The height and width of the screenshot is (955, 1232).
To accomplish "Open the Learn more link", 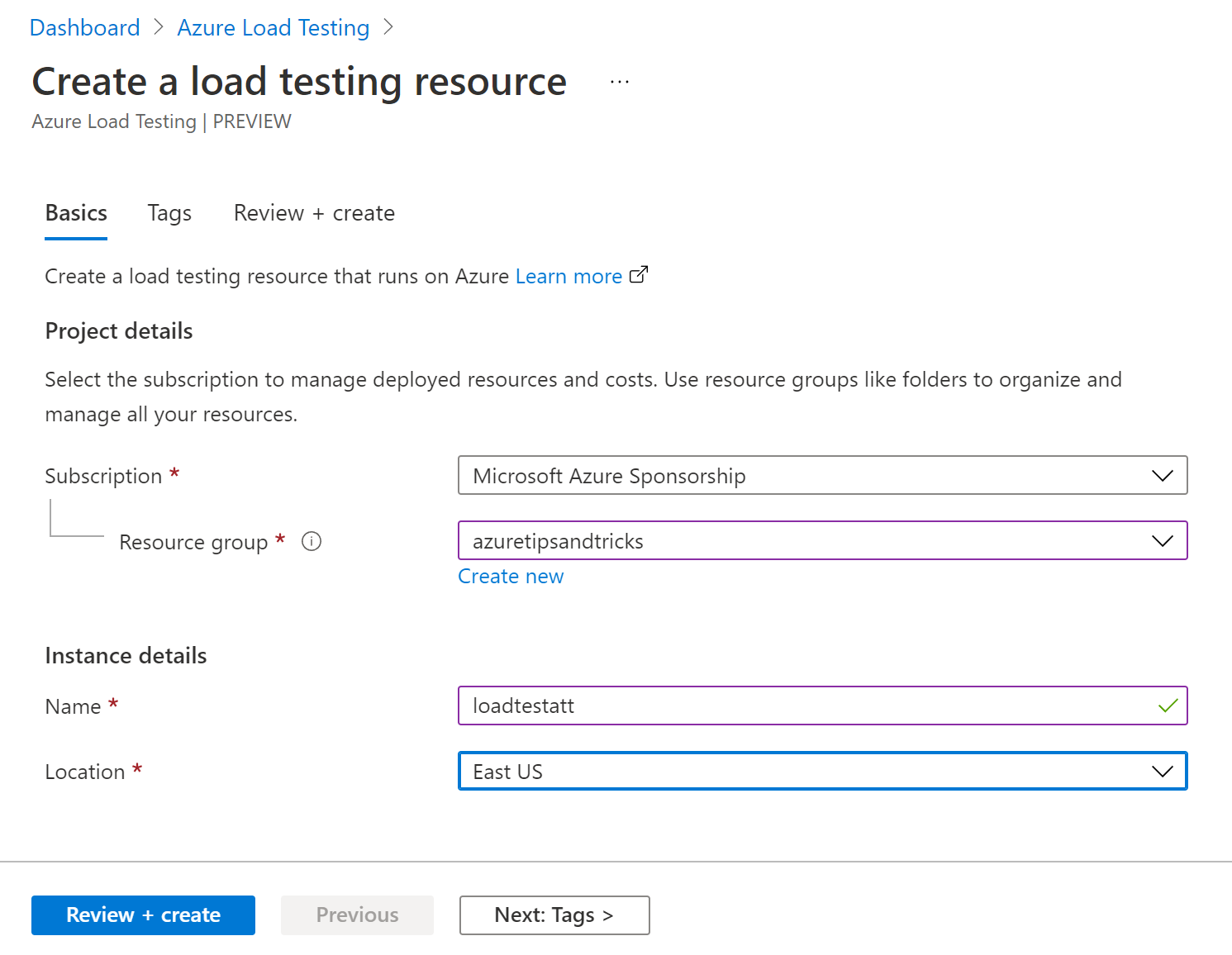I will click(568, 276).
